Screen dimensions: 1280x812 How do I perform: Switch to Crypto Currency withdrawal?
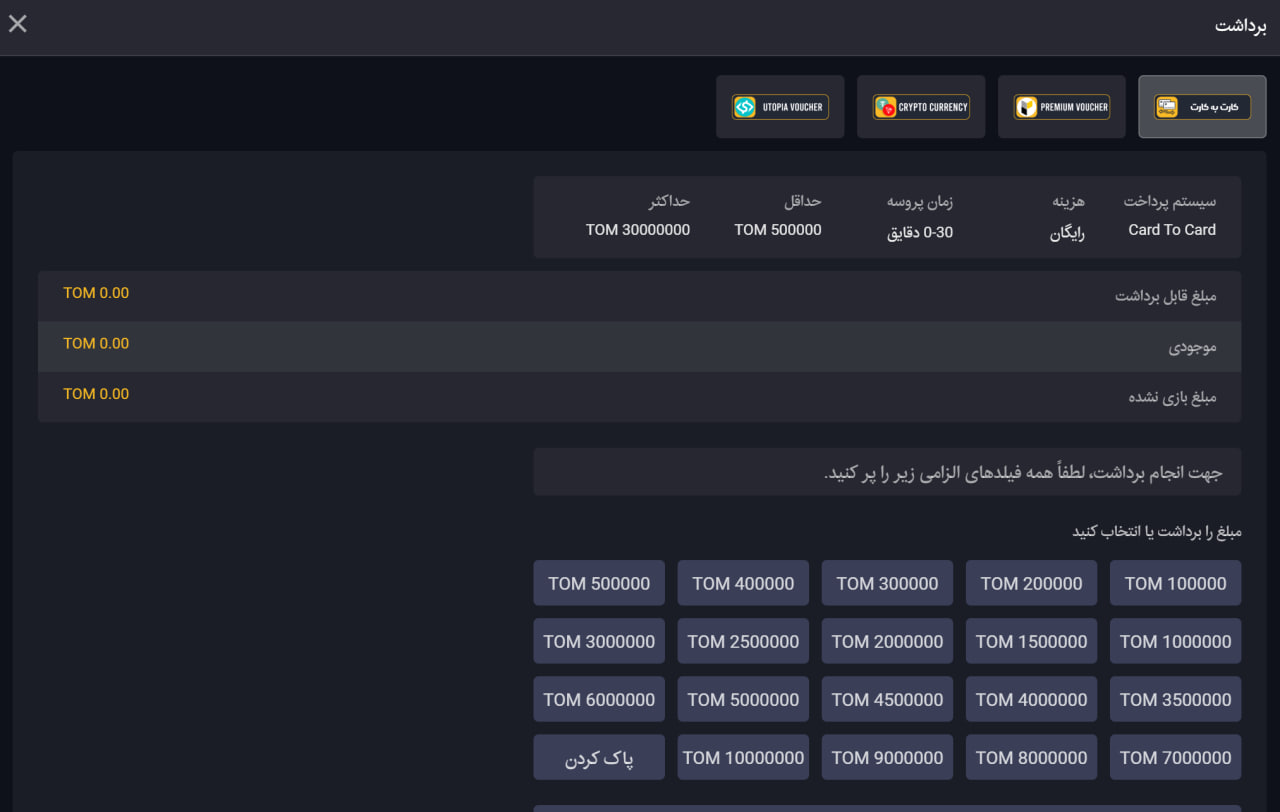pyautogui.click(x=921, y=107)
